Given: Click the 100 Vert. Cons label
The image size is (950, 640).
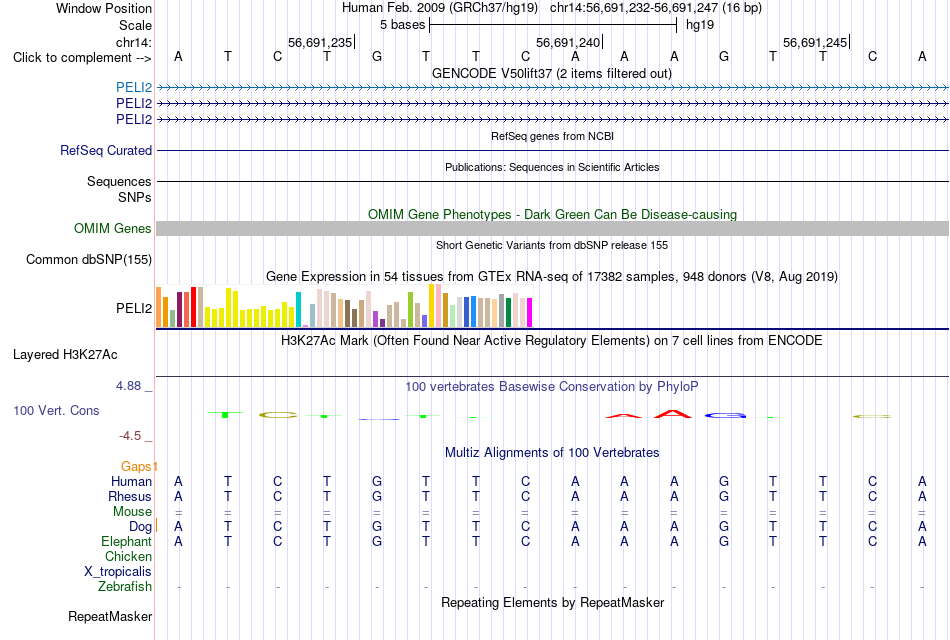Looking at the screenshot, I should coord(56,410).
